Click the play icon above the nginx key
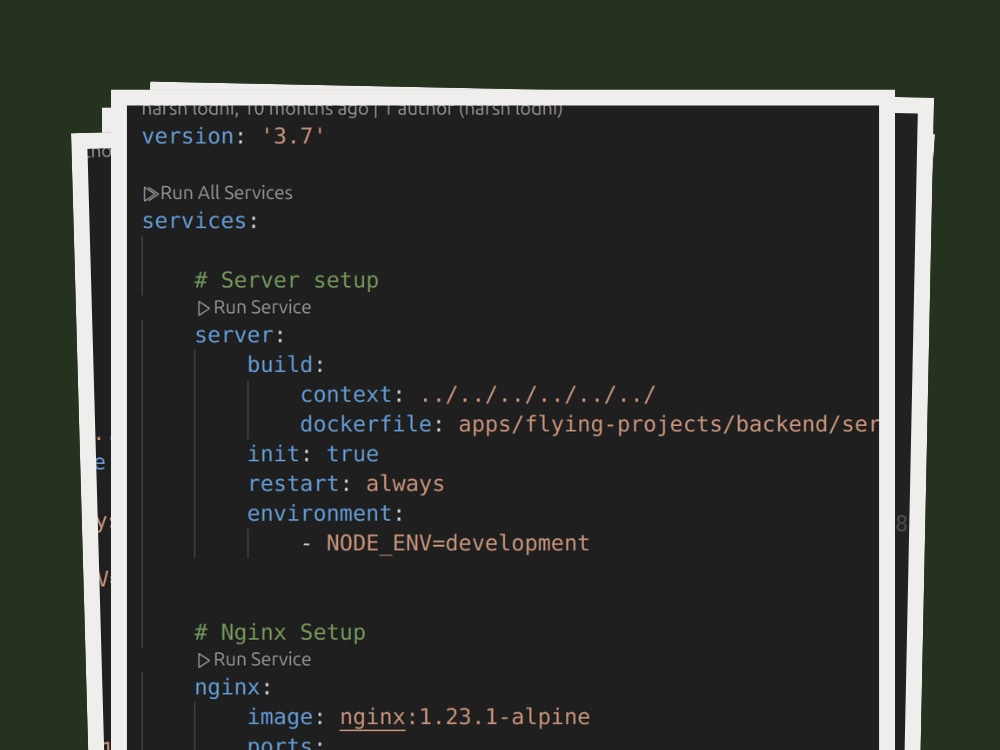Screen dimensions: 1000x750 [203, 661]
